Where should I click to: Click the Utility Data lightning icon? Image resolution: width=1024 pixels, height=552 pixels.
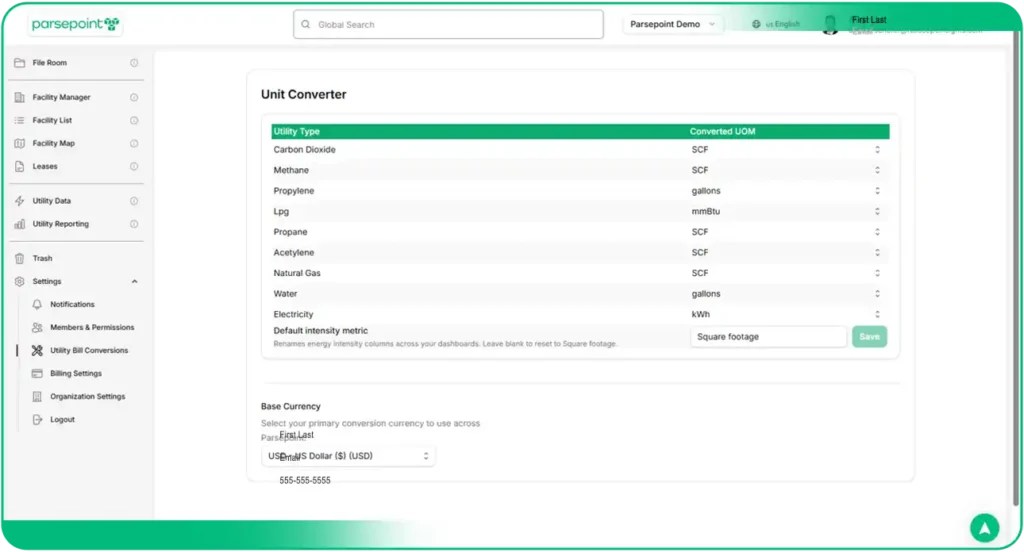click(19, 201)
